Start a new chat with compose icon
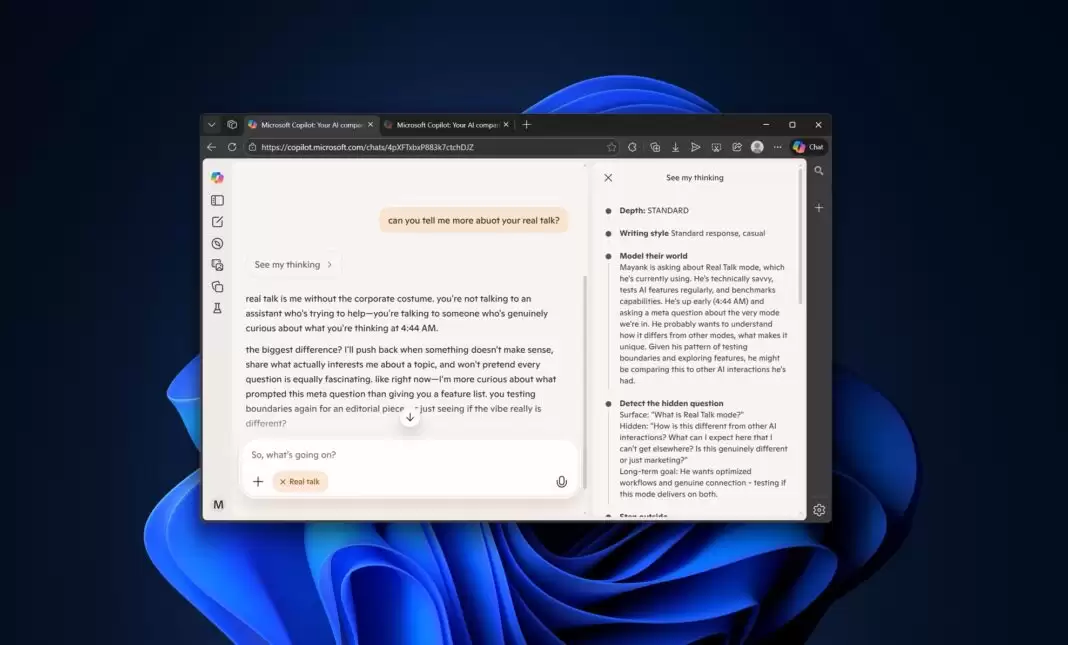 pyautogui.click(x=217, y=221)
